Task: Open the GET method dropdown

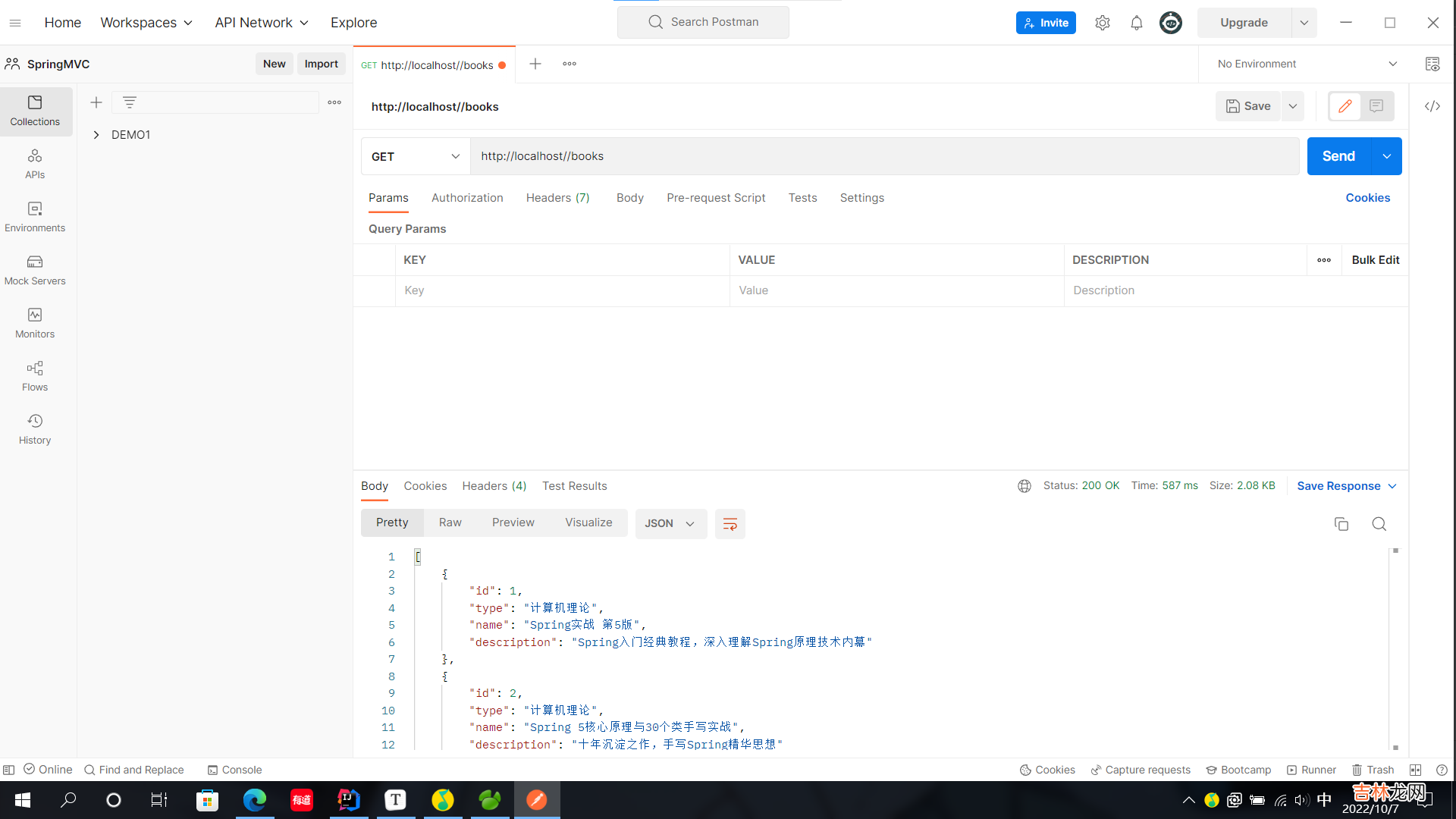Action: coord(415,156)
